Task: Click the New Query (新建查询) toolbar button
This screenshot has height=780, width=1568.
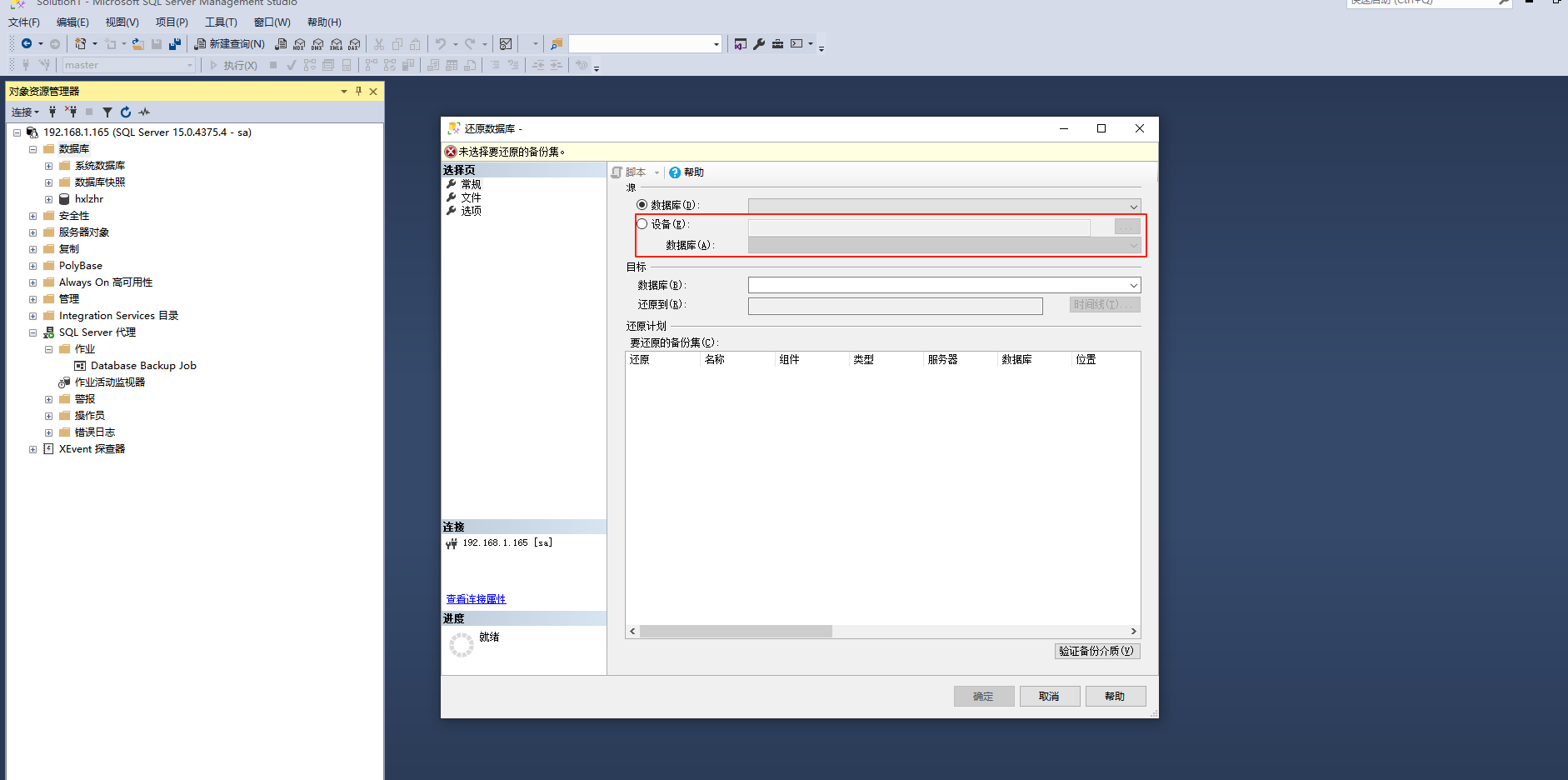Action: click(x=230, y=44)
